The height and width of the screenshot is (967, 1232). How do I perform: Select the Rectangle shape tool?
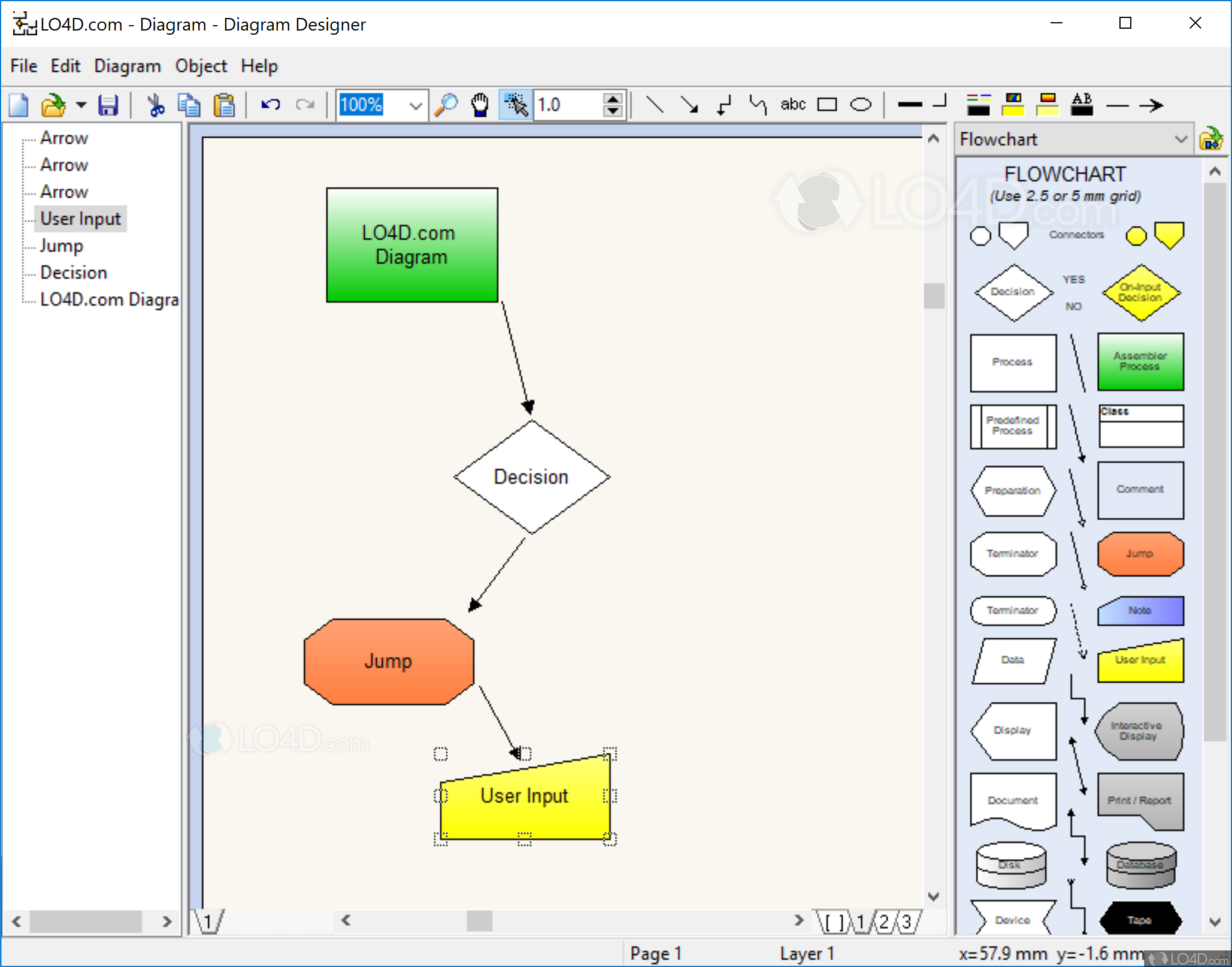[827, 105]
